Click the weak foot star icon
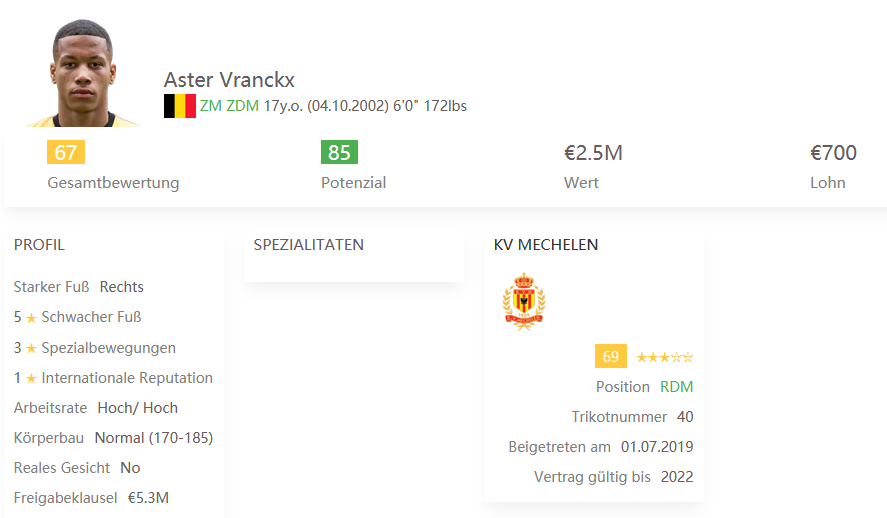The height and width of the screenshot is (518, 887). click(x=31, y=318)
